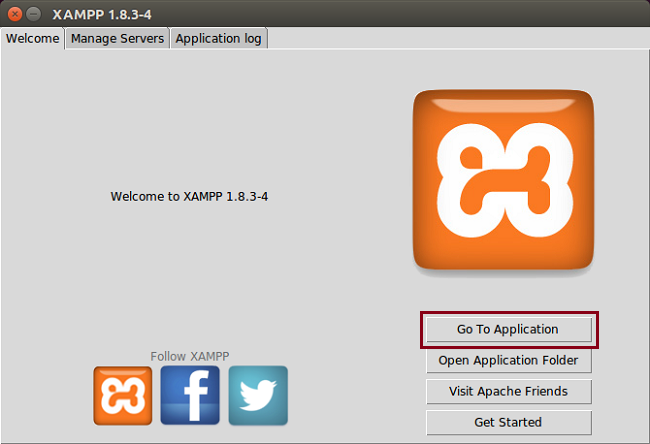This screenshot has width=650, height=444.
Task: Close the XAMPP window with the red button
Action: coord(14,14)
